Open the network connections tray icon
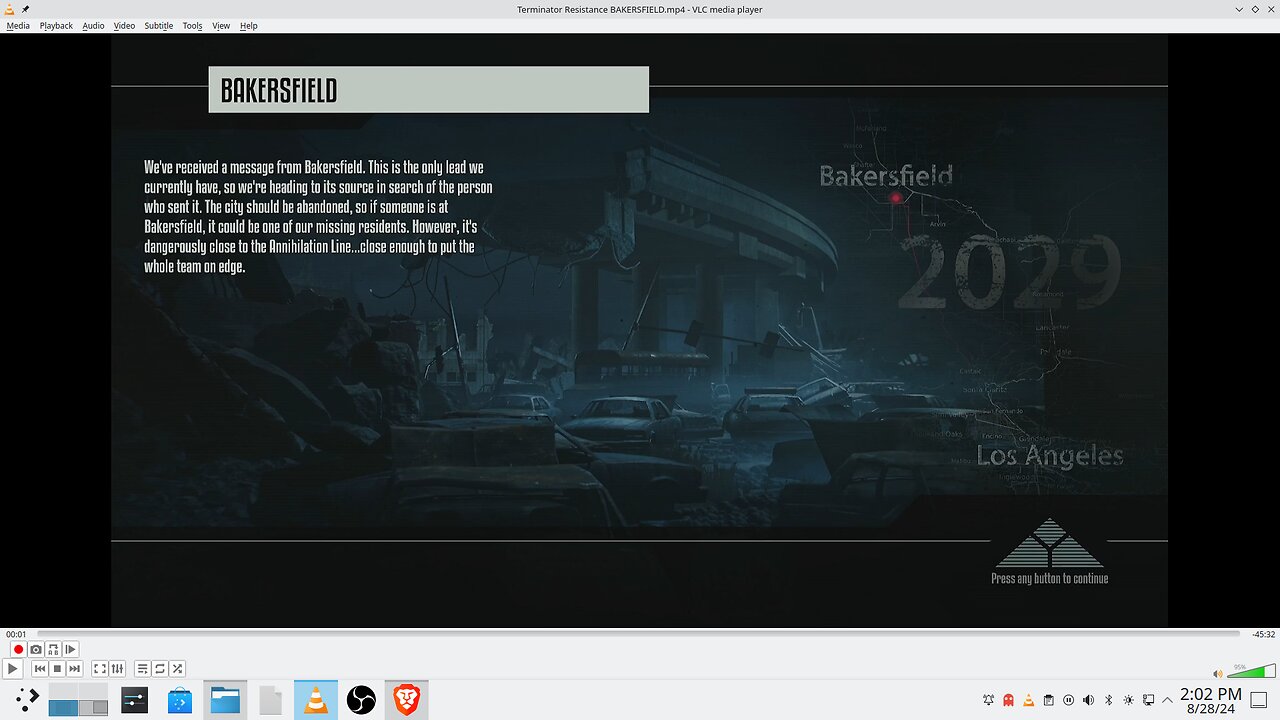This screenshot has width=1280, height=720. pyautogui.click(x=1148, y=700)
